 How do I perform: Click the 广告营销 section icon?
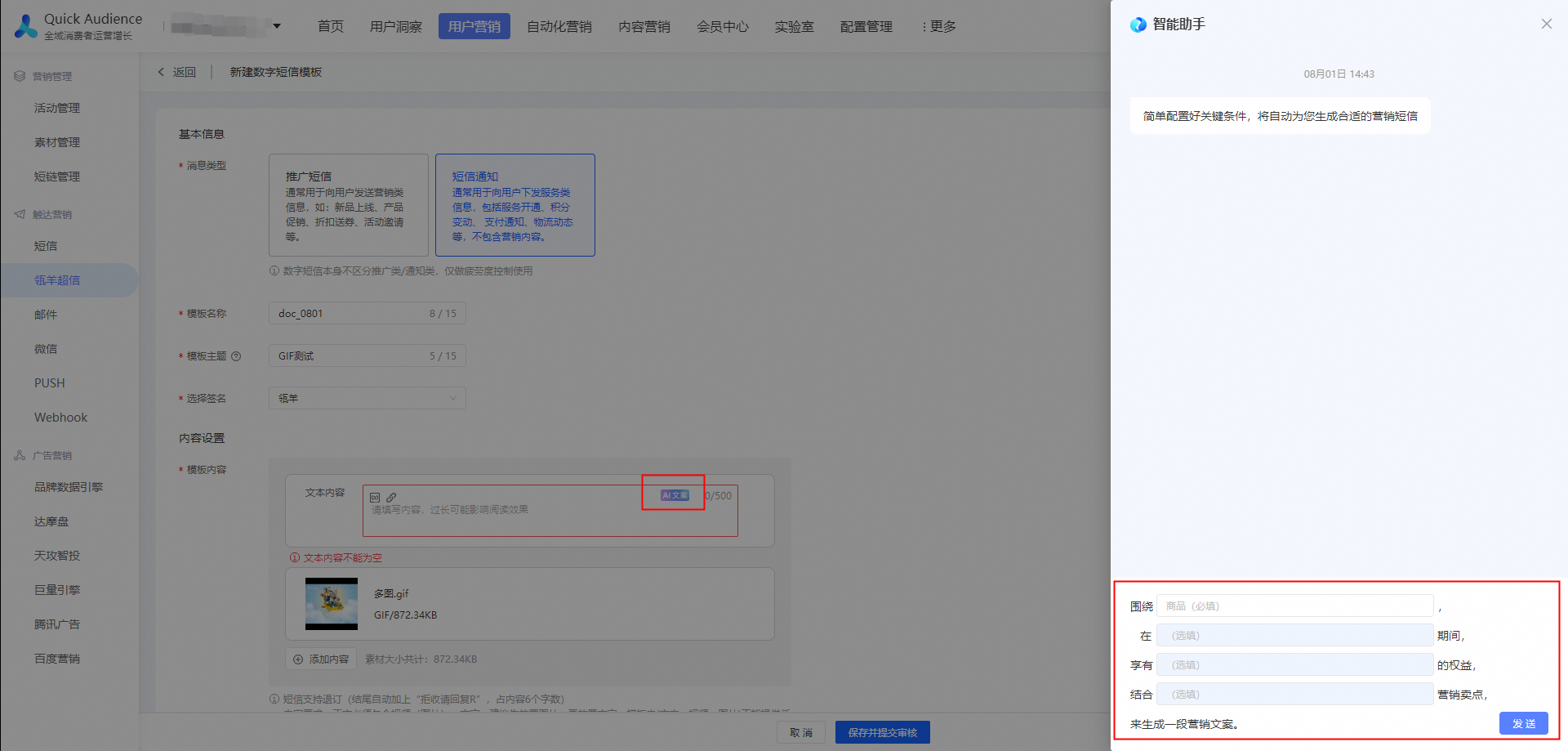coord(20,455)
